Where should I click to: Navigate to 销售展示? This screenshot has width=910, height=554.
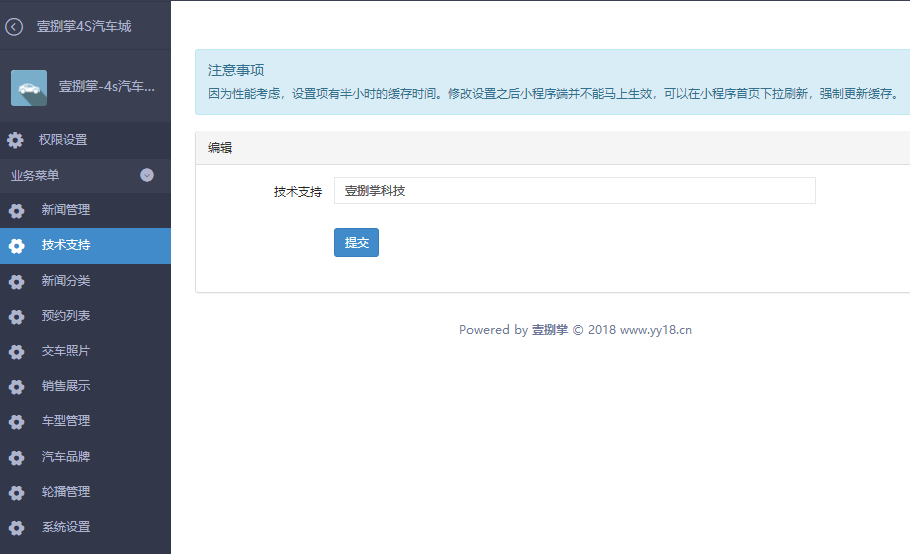[x=85, y=386]
